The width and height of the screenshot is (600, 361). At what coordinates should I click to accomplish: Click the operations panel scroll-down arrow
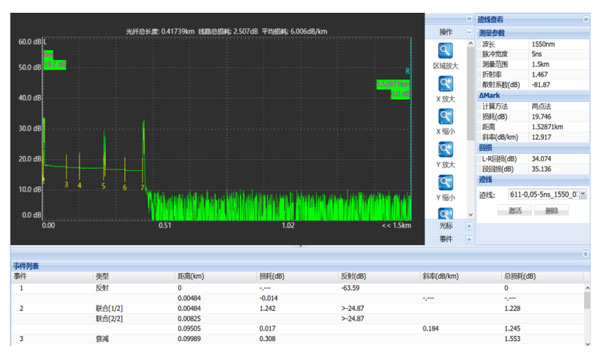click(471, 215)
